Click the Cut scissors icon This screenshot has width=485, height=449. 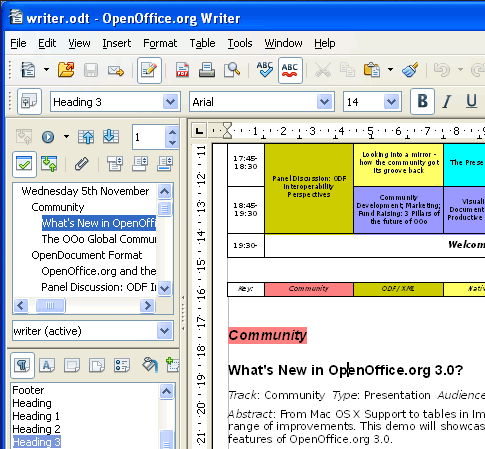[323, 70]
